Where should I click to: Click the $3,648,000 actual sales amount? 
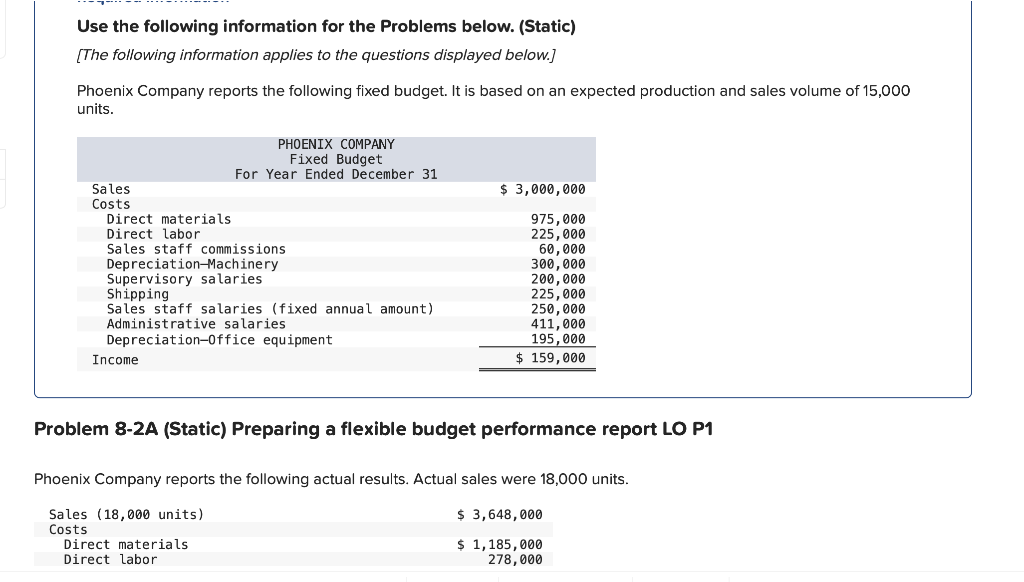(x=499, y=514)
